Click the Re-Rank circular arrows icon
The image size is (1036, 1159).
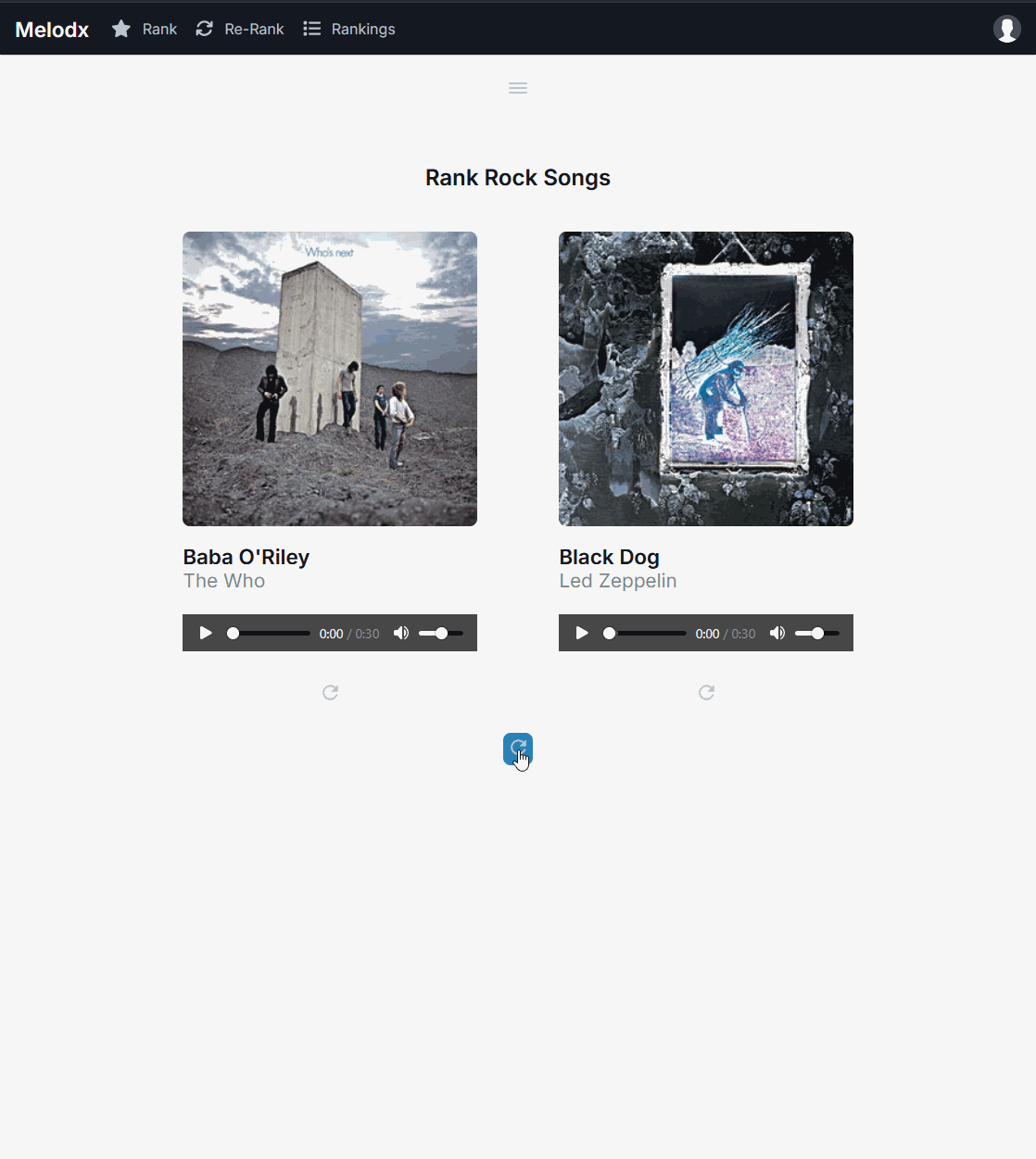205,29
